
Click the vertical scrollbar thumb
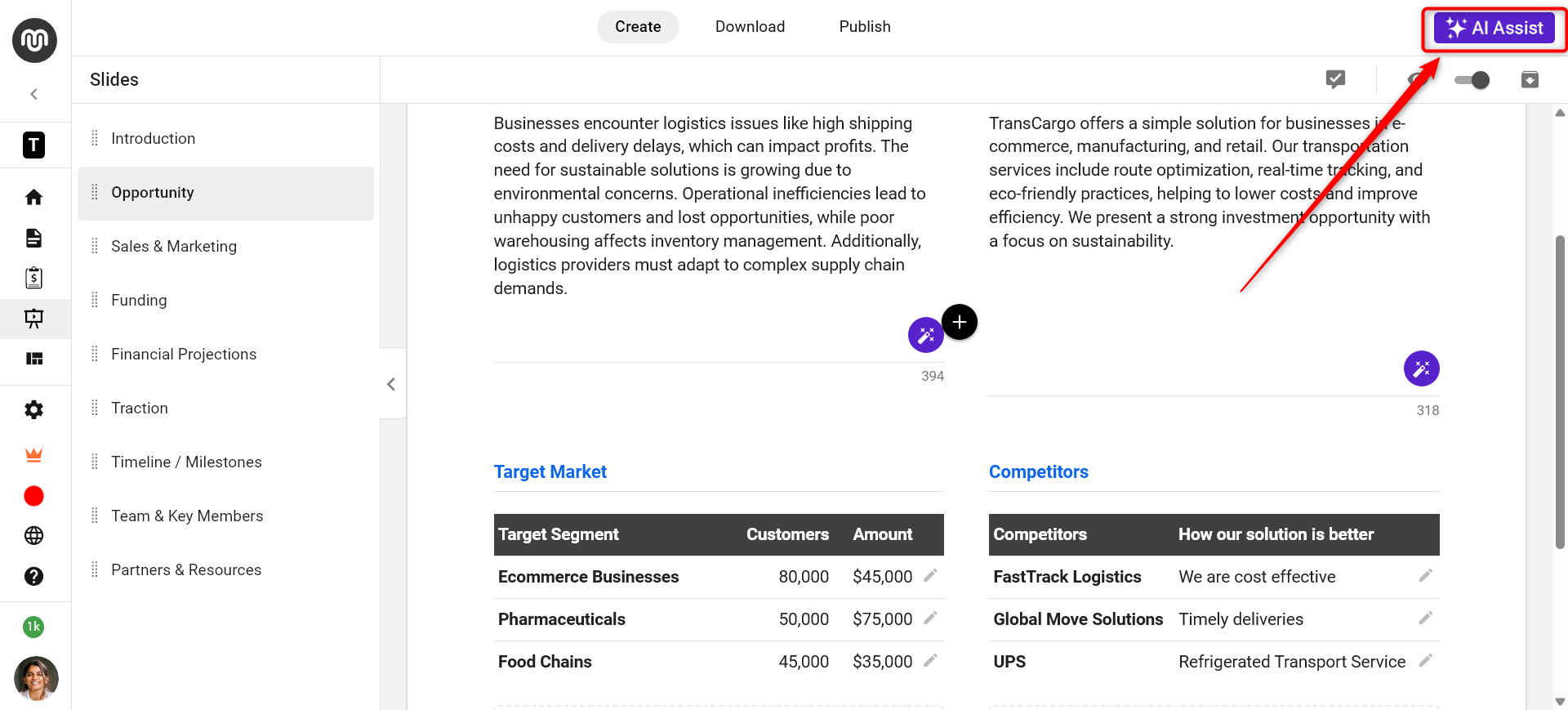[1560, 392]
